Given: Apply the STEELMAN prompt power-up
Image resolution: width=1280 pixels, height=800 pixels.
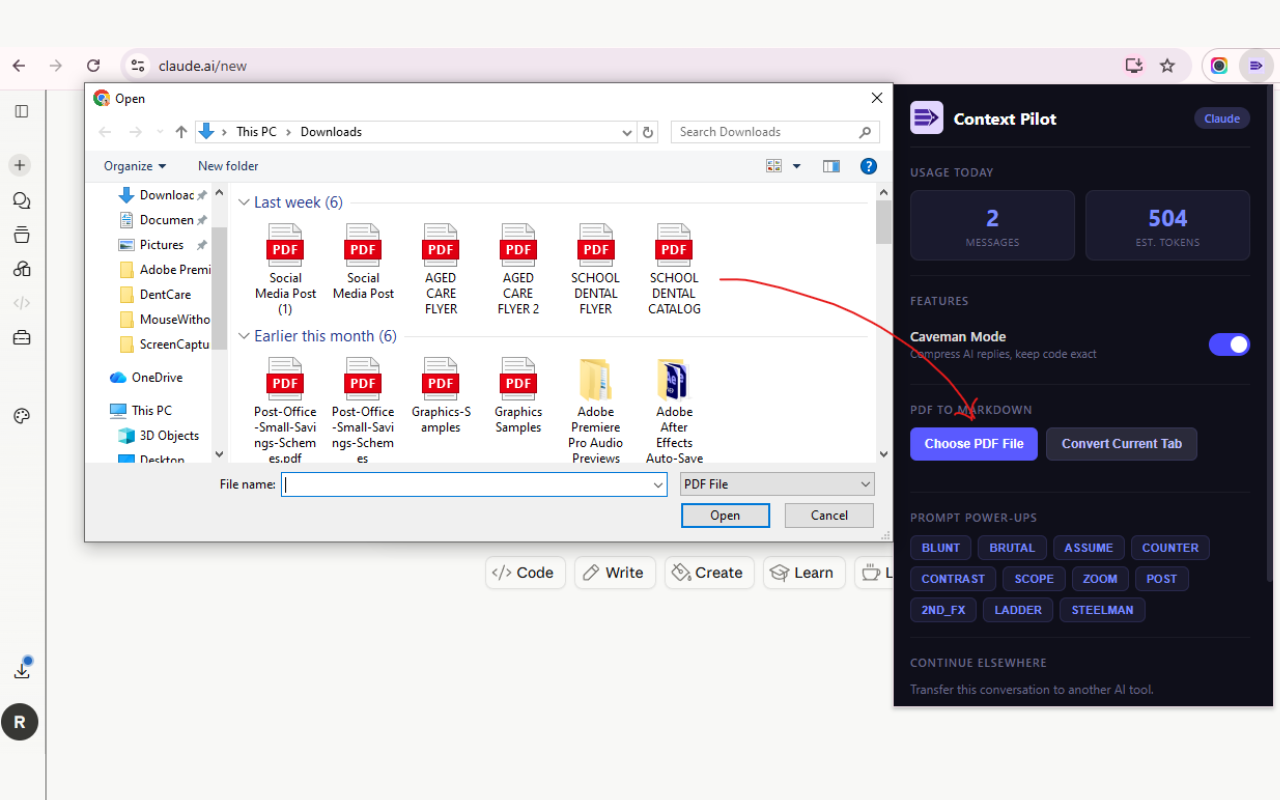Looking at the screenshot, I should [x=1102, y=610].
